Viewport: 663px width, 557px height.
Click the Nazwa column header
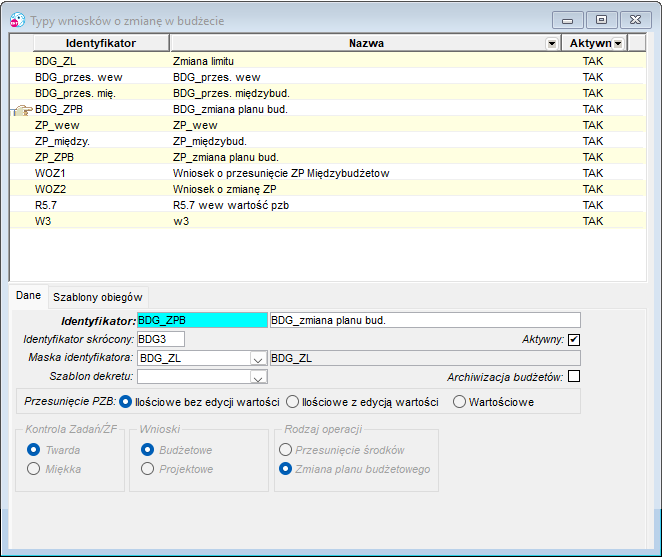coord(366,43)
